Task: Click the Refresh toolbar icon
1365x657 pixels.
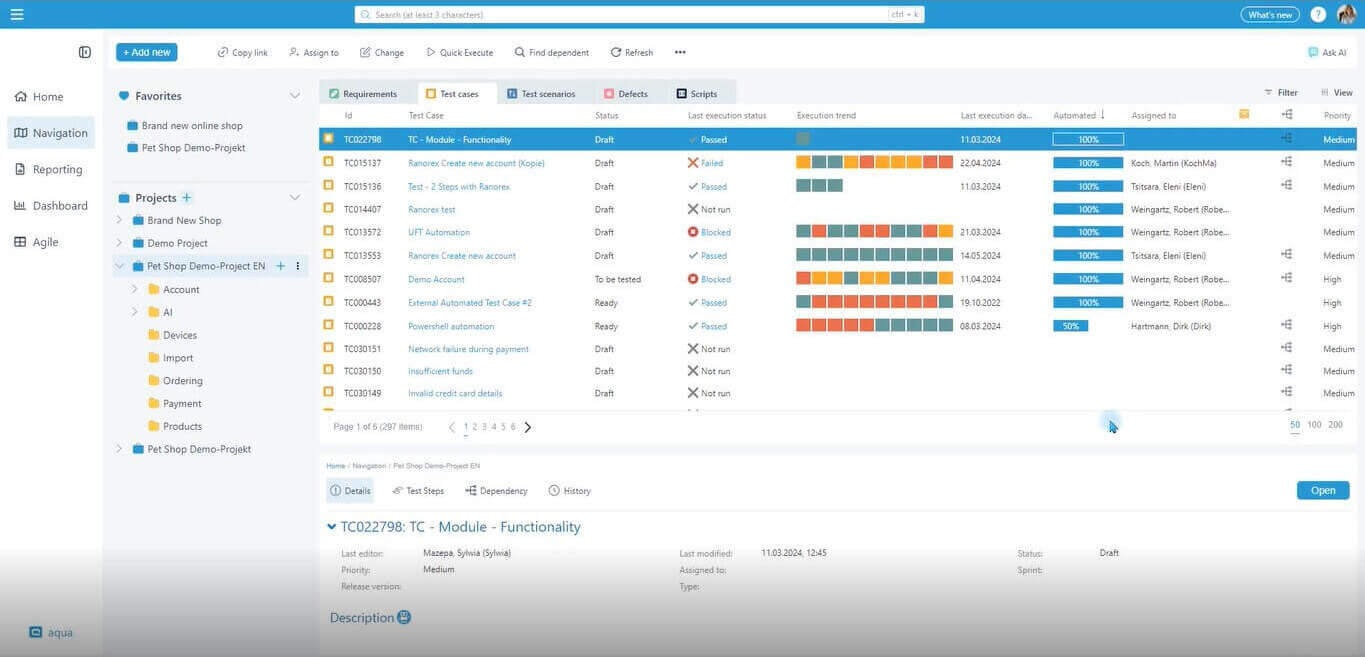Action: tap(616, 52)
